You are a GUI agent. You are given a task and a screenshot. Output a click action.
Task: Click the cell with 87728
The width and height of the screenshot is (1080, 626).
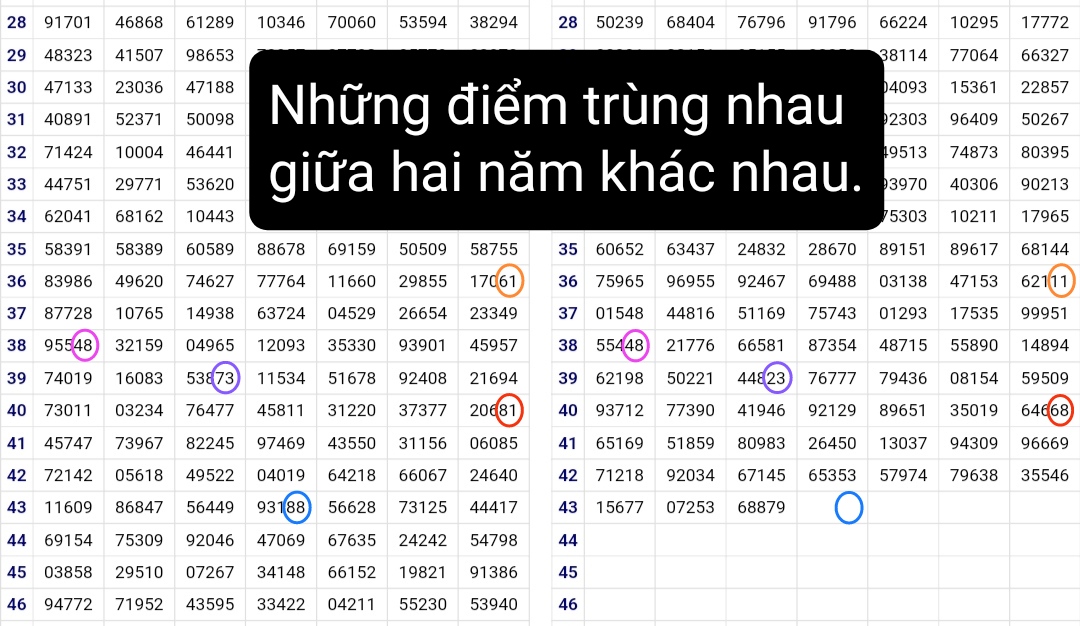[68, 313]
